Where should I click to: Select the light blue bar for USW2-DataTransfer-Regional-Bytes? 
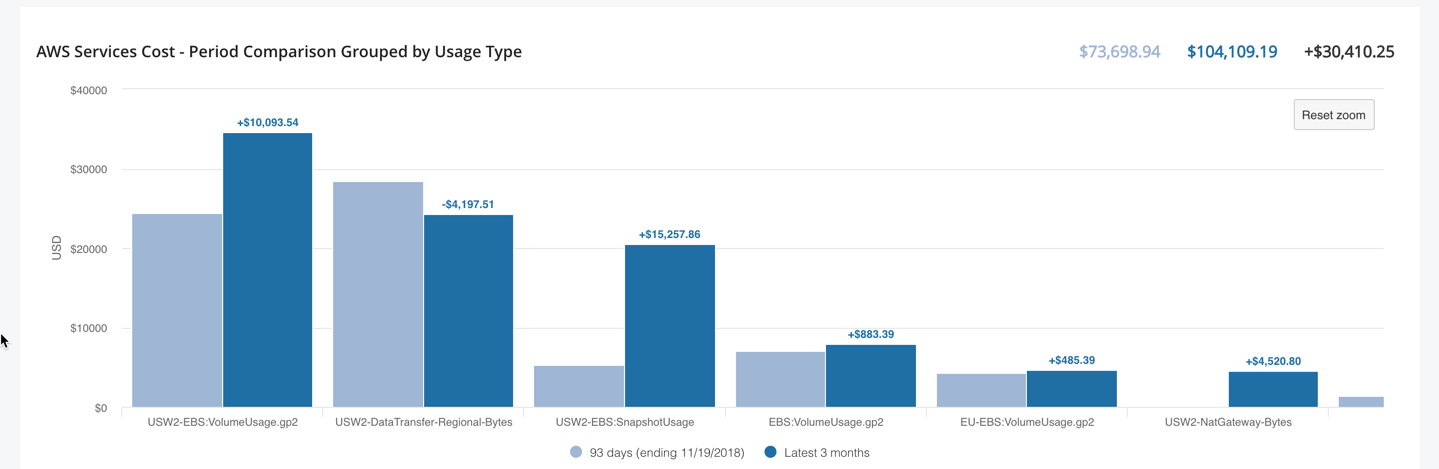click(x=378, y=294)
